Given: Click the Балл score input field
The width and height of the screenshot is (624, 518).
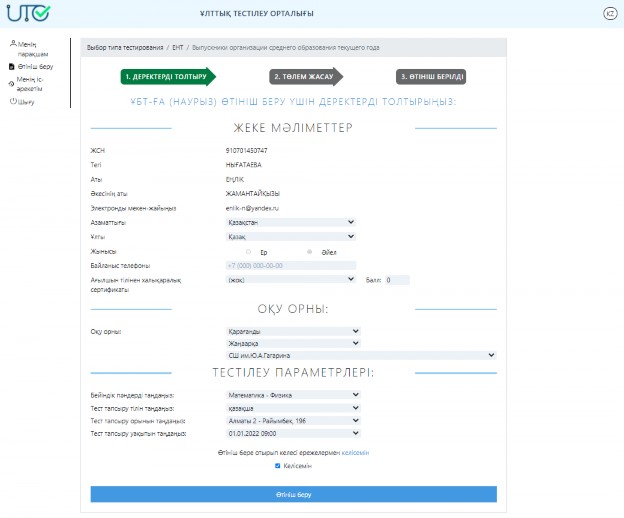Looking at the screenshot, I should pos(396,280).
